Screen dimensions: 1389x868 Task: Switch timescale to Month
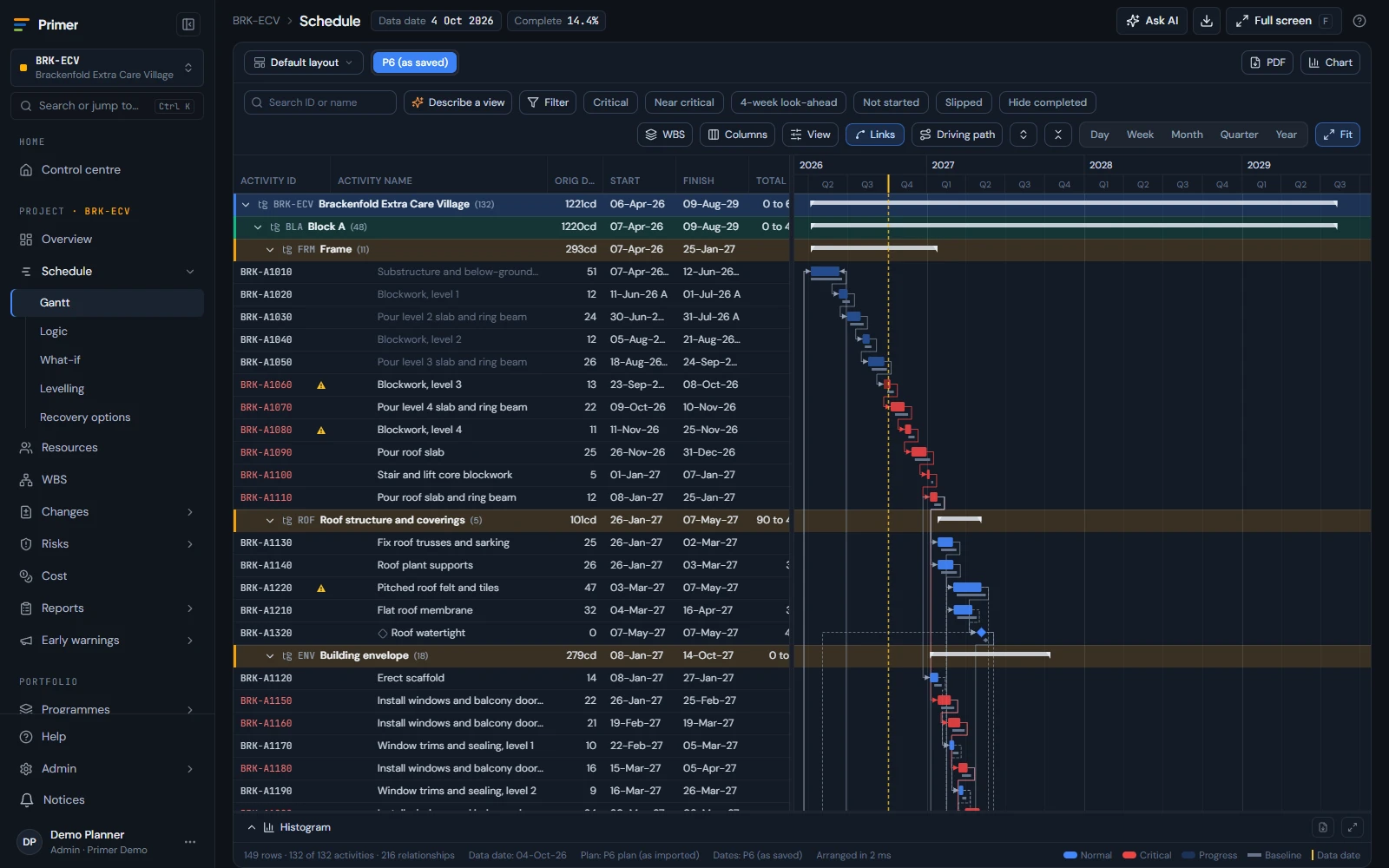1187,135
